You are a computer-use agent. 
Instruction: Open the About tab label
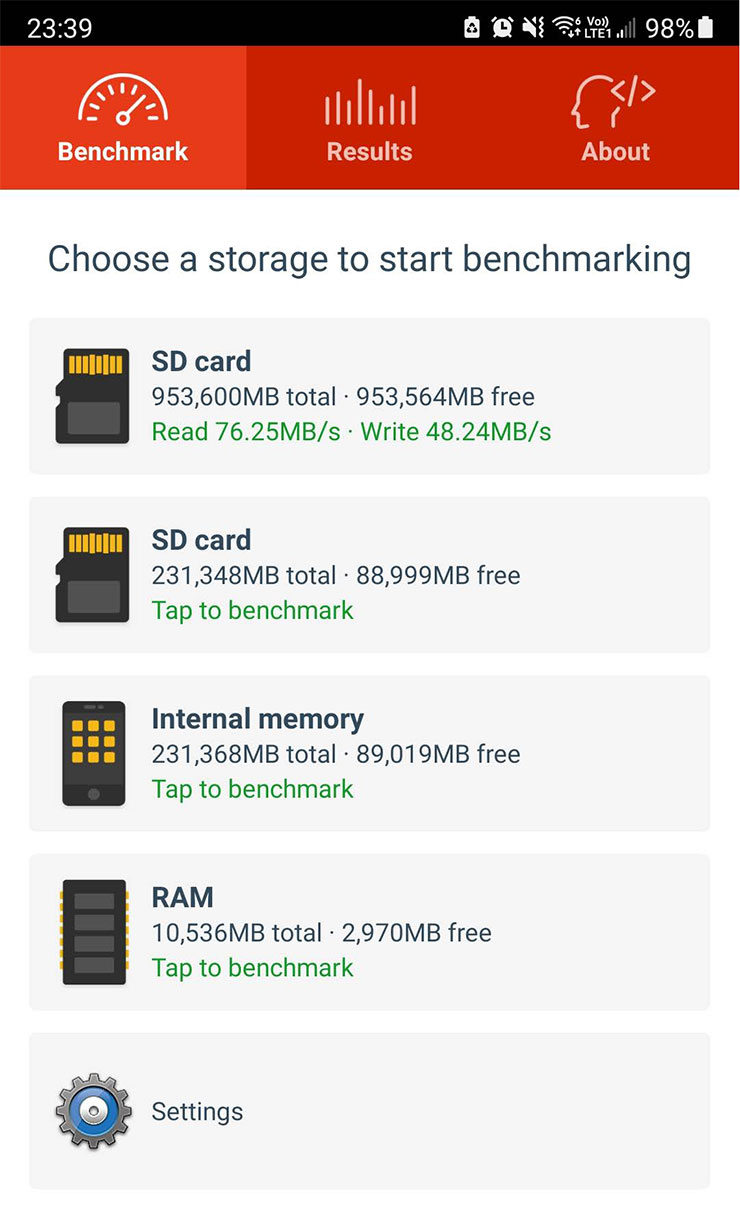coord(616,152)
